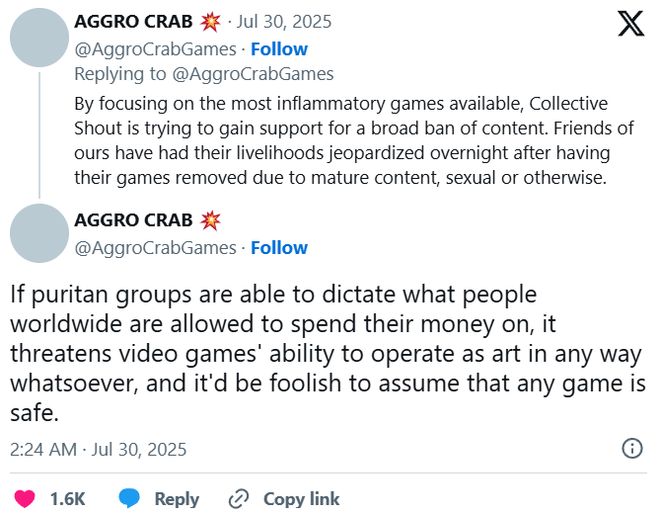The image size is (660, 514).
Task: Open the @AggroCrabGames handle in top tweet
Action: (155, 48)
